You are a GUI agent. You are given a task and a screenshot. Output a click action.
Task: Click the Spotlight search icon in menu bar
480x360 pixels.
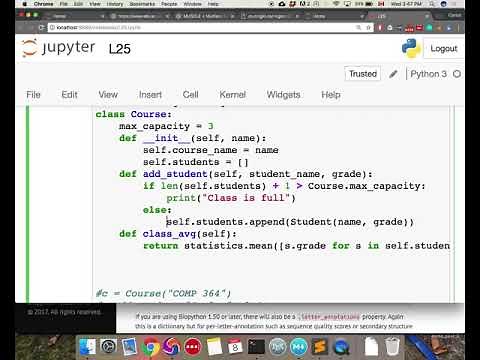coord(432,4)
